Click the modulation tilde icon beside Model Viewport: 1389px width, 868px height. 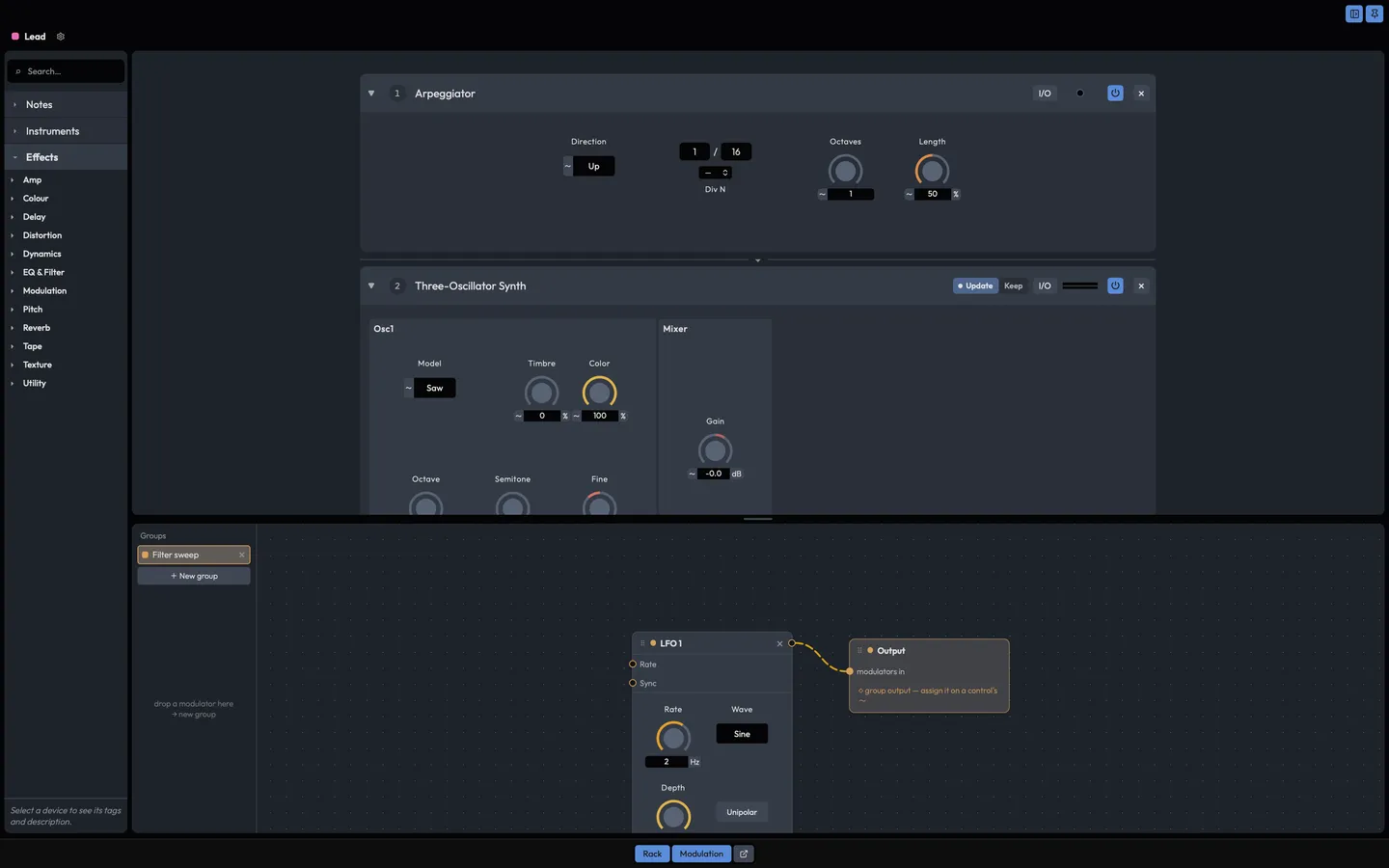click(408, 388)
